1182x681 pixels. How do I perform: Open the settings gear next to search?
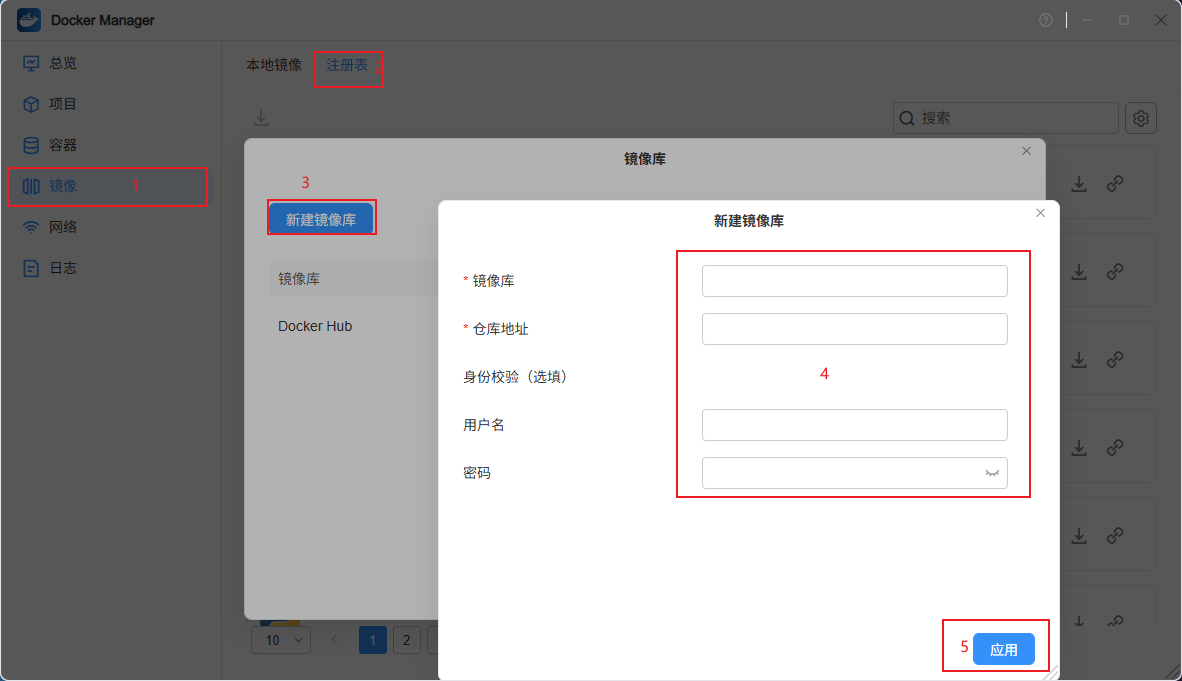tap(1141, 118)
